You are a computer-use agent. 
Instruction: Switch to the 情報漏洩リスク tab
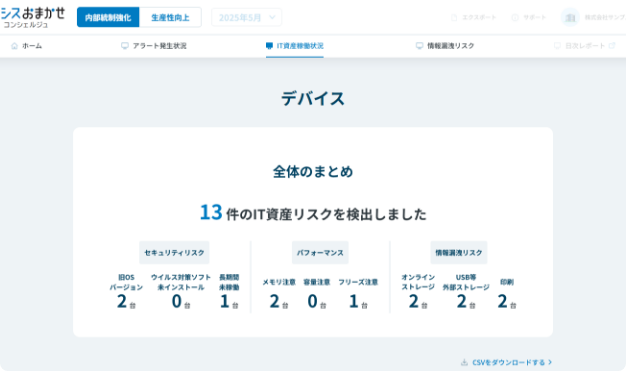coord(445,46)
